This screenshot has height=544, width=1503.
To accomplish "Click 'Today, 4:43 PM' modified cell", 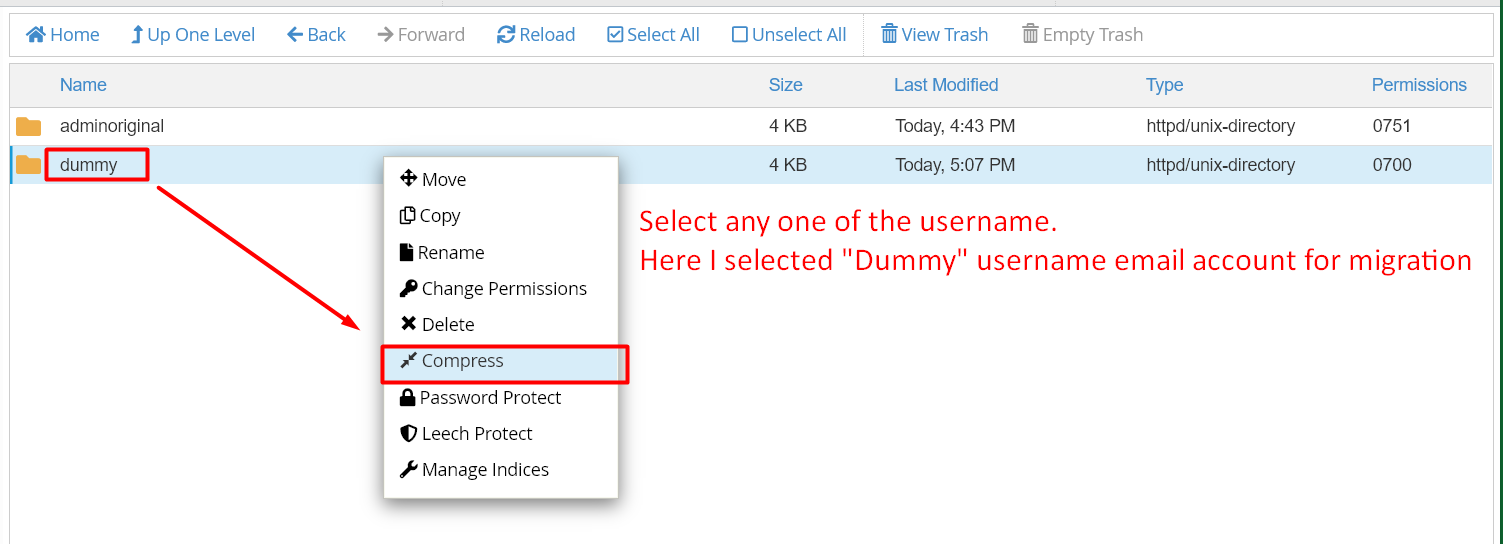I will coord(955,127).
